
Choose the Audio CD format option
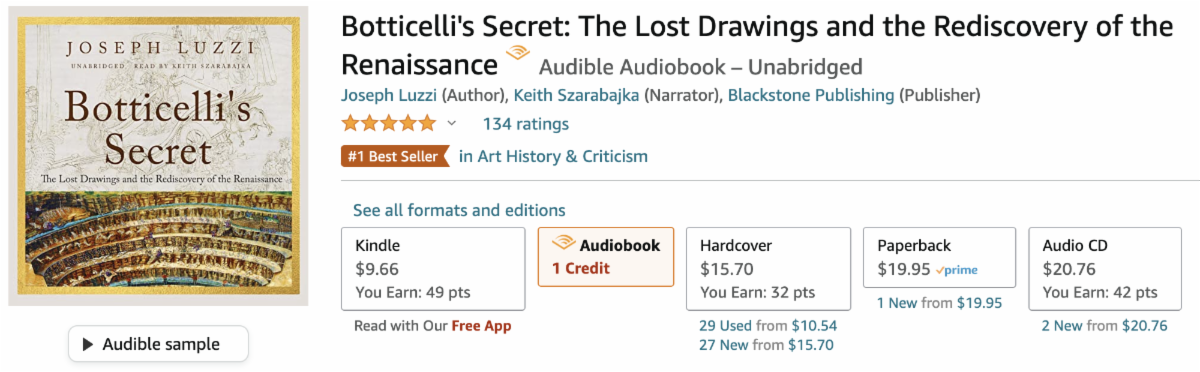tap(1105, 269)
